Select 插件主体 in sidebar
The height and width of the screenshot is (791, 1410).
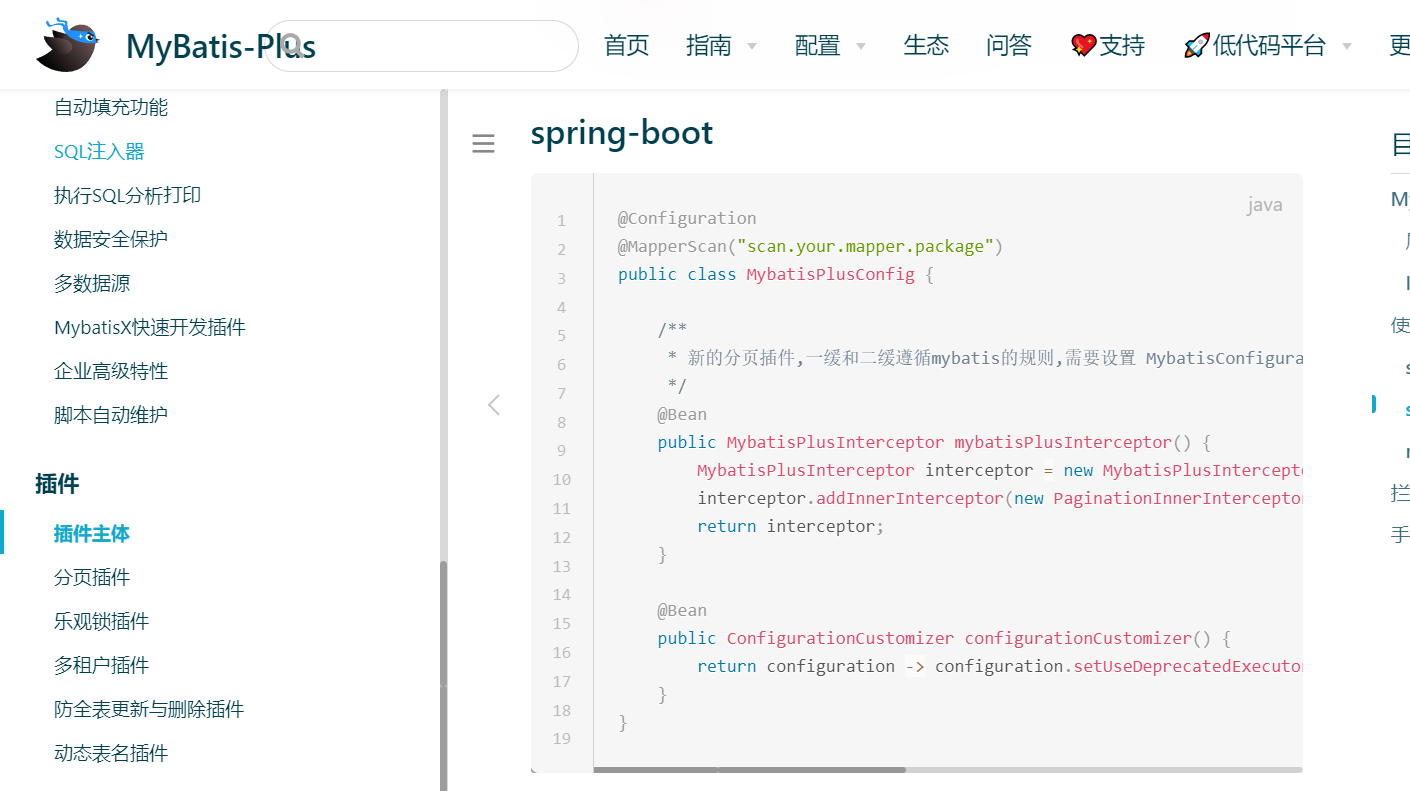tap(92, 533)
